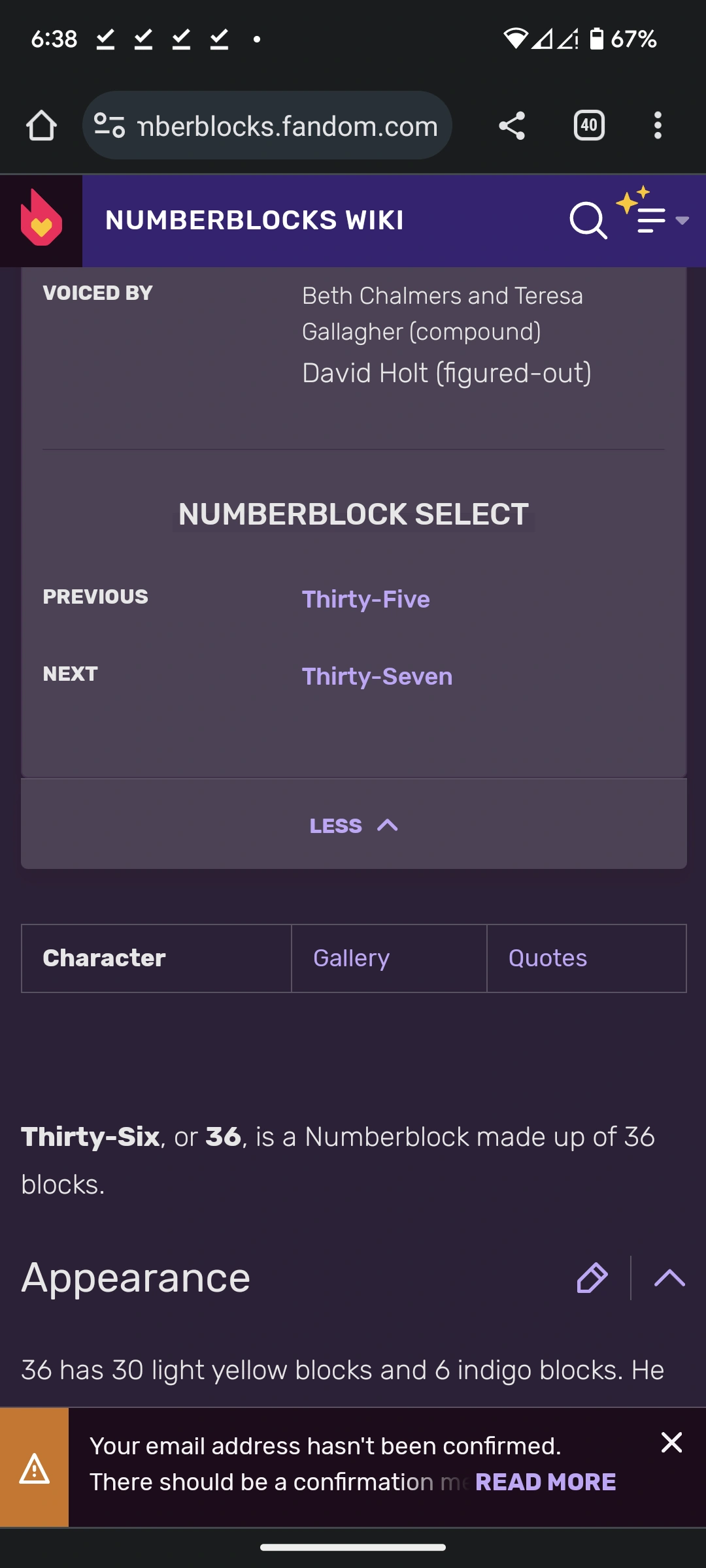This screenshot has width=706, height=1568.
Task: Collapse the Appearance section chevron
Action: (669, 1278)
